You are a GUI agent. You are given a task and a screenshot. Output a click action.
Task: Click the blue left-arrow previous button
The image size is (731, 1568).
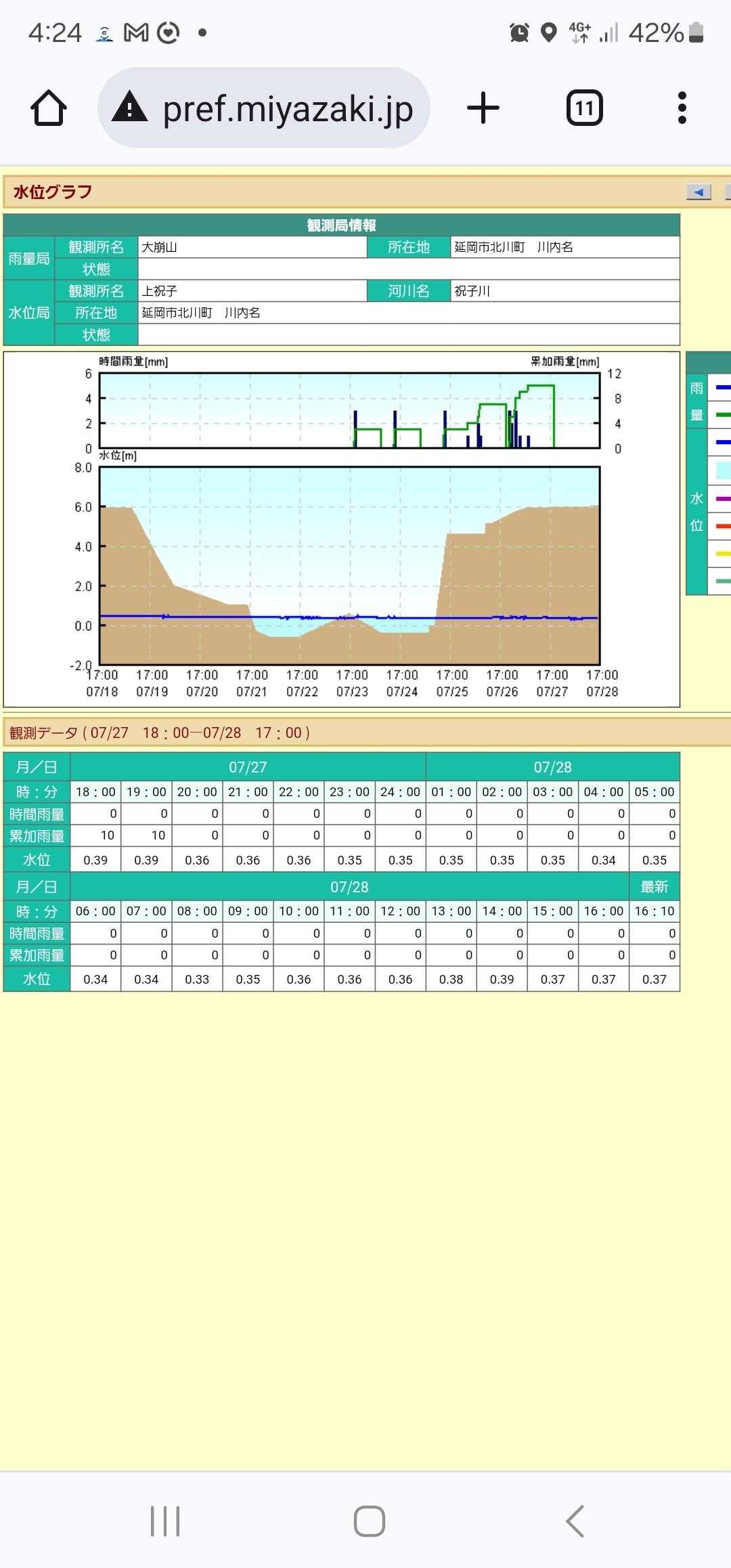(x=698, y=192)
